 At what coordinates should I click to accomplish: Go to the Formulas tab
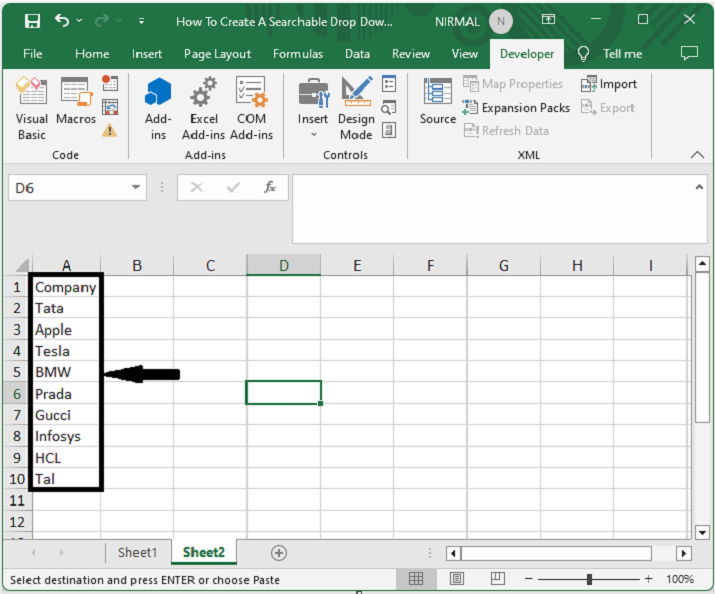tap(298, 54)
